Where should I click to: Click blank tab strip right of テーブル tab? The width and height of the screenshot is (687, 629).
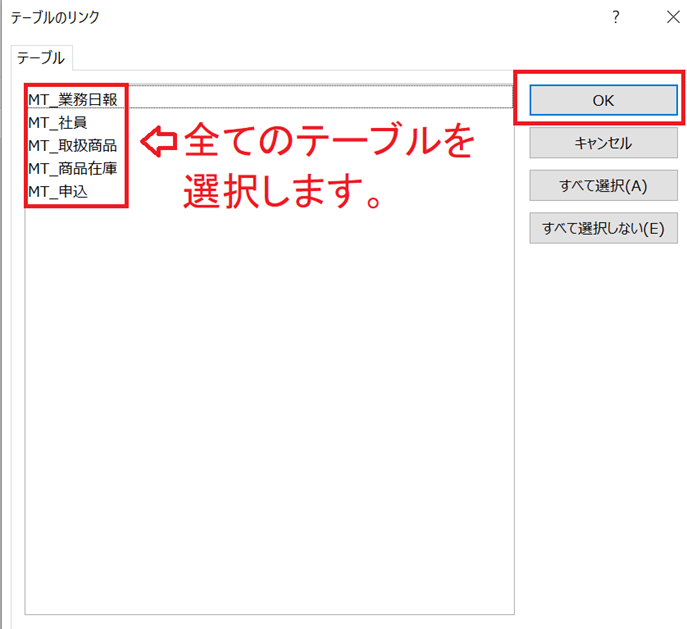coord(300,58)
